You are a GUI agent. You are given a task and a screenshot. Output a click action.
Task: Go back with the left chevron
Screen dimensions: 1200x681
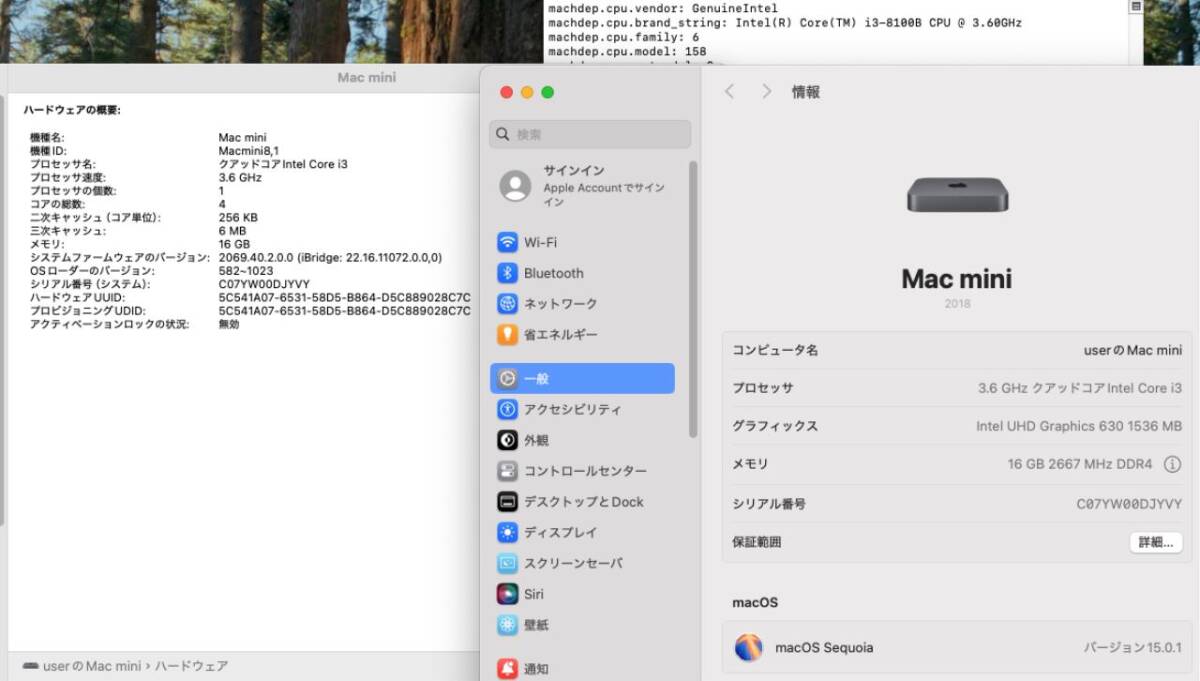click(x=729, y=91)
